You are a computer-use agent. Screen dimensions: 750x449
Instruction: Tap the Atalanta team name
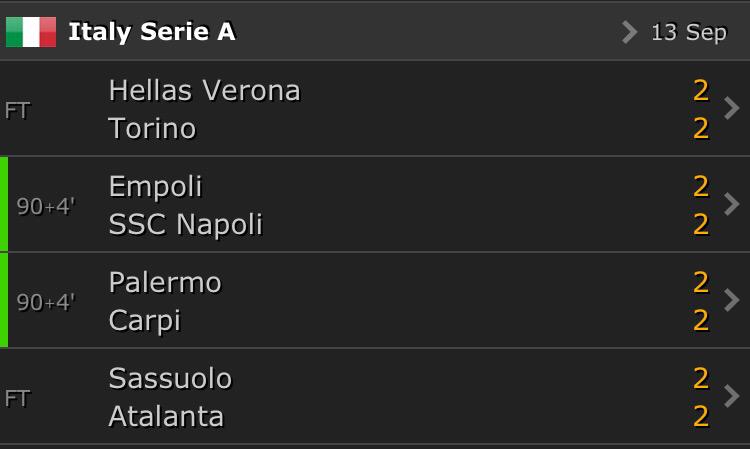pyautogui.click(x=166, y=416)
